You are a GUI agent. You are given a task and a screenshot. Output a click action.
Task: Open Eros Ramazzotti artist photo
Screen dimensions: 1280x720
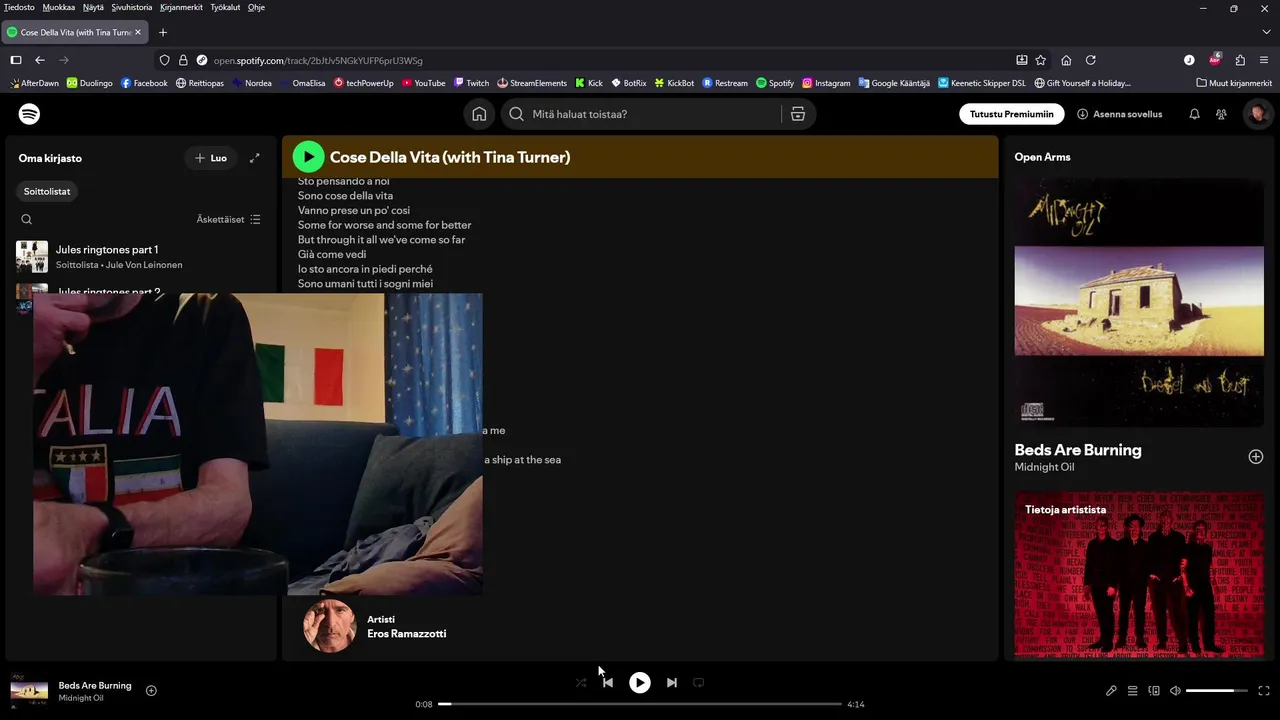point(330,626)
